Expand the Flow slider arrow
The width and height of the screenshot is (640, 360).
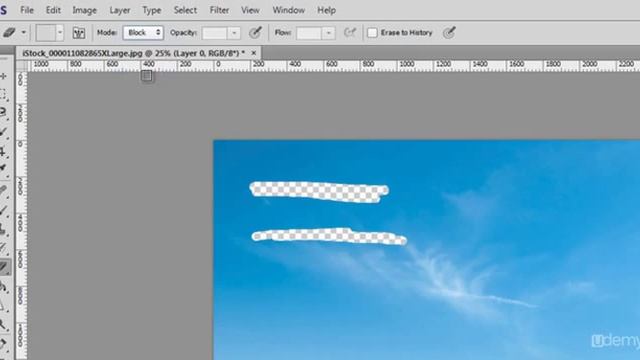(x=328, y=33)
